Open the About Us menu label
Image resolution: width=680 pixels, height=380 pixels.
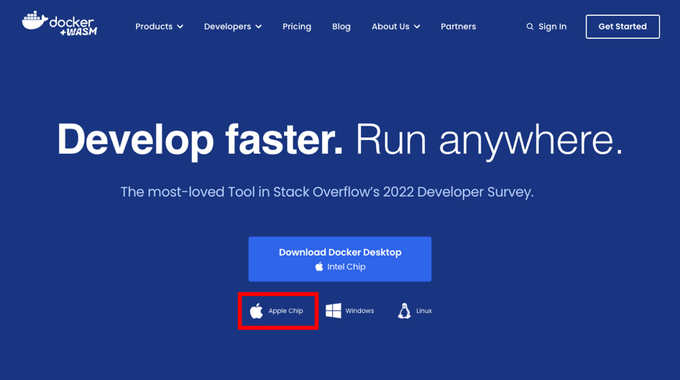pos(390,26)
